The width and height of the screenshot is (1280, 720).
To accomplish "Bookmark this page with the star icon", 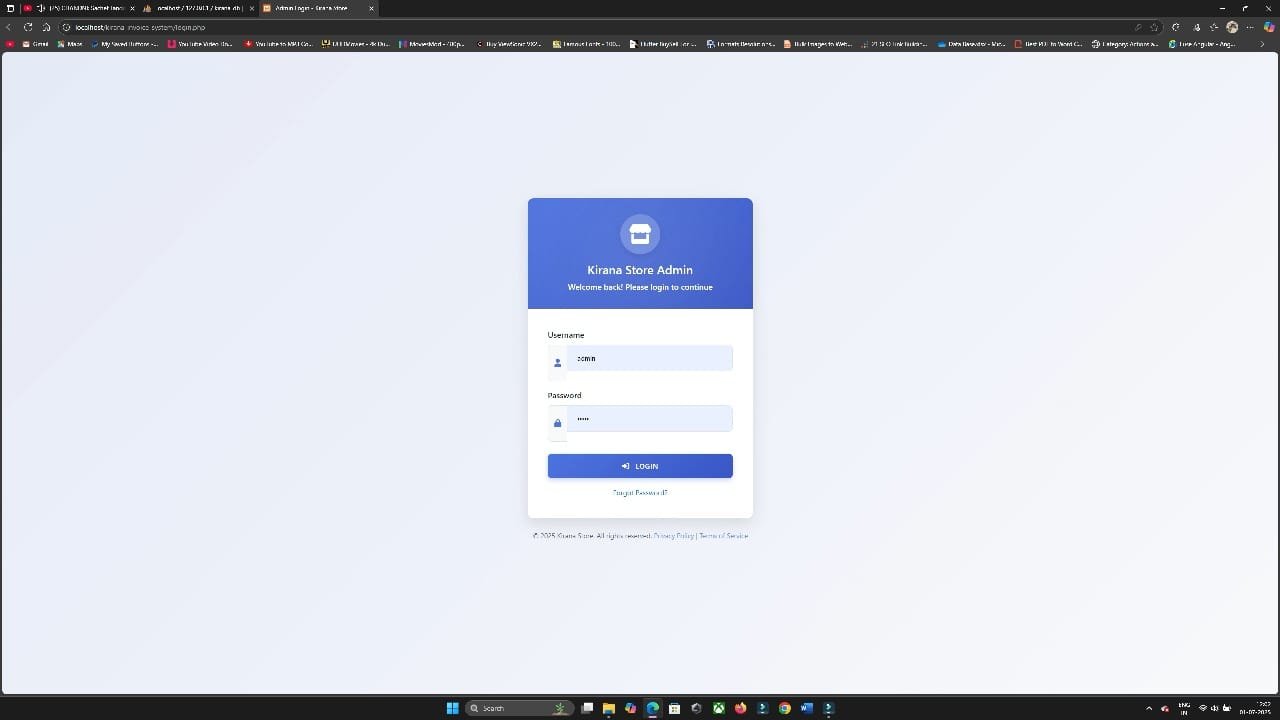I will [x=1154, y=27].
